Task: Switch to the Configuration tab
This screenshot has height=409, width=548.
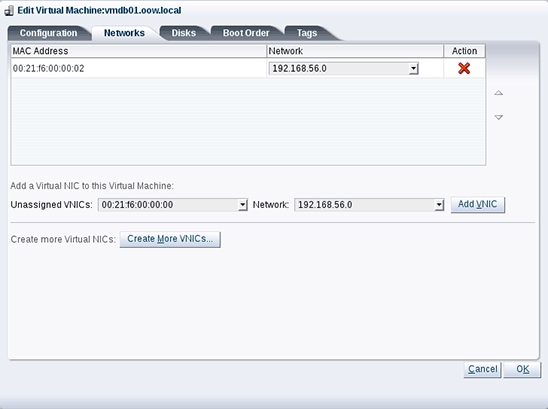Action: click(x=48, y=33)
